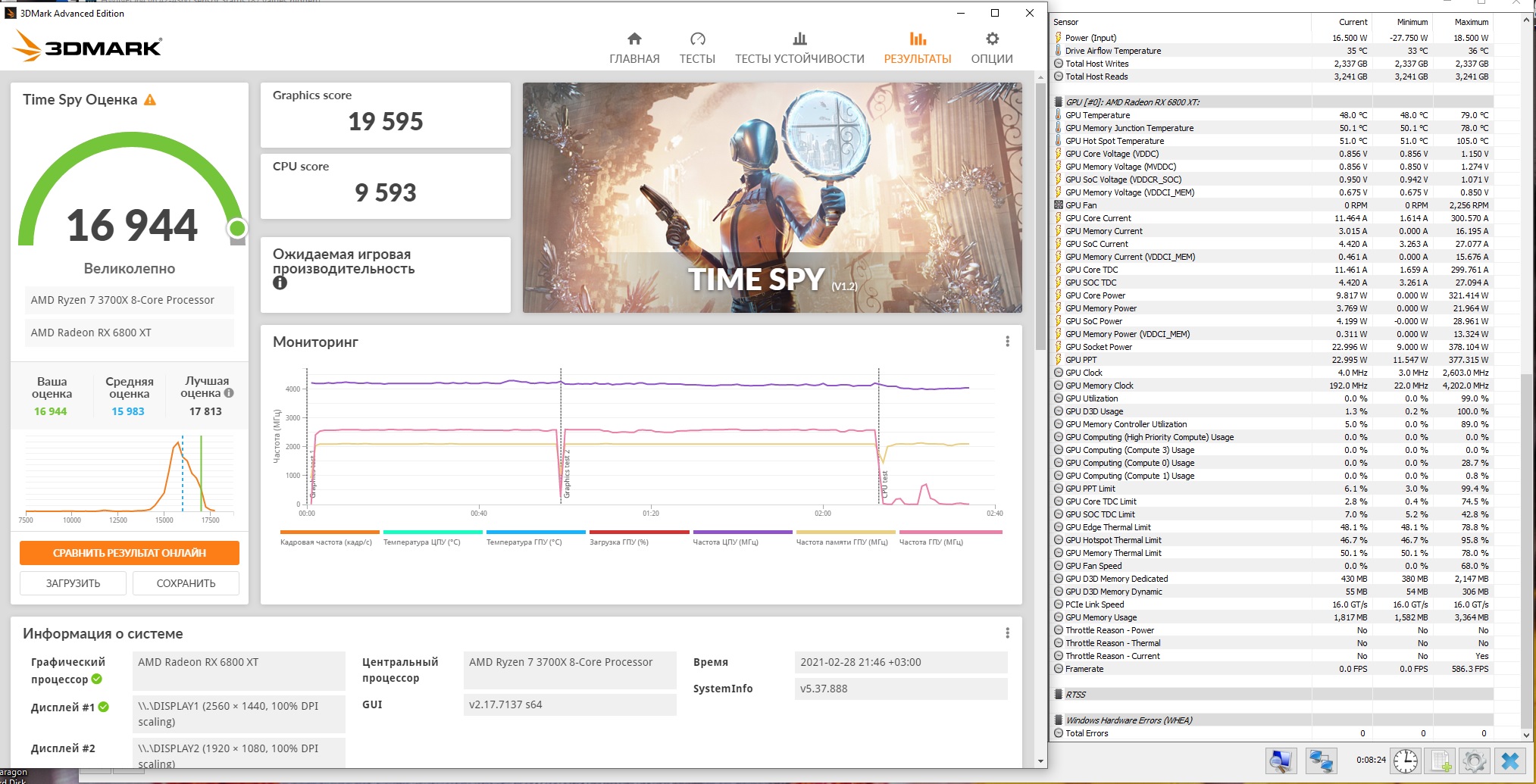Open the ГЛАВНАЯ home tab
The height and width of the screenshot is (784, 1536).
[x=634, y=48]
